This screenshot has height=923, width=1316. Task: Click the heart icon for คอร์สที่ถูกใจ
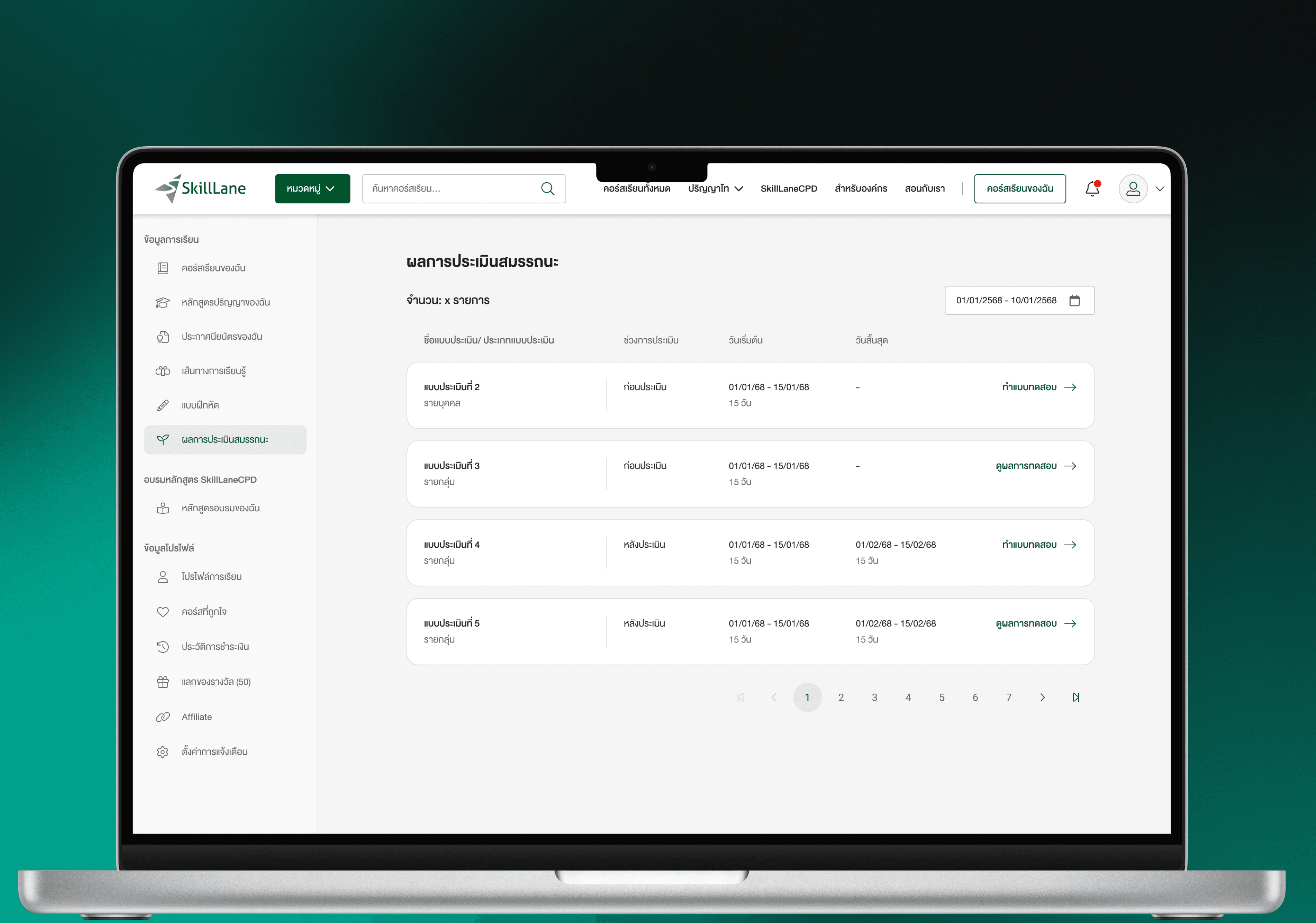coord(163,612)
